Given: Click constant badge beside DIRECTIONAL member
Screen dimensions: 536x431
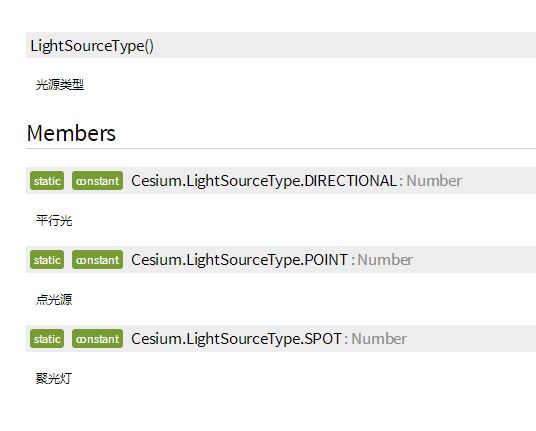Looking at the screenshot, I should (97, 181).
